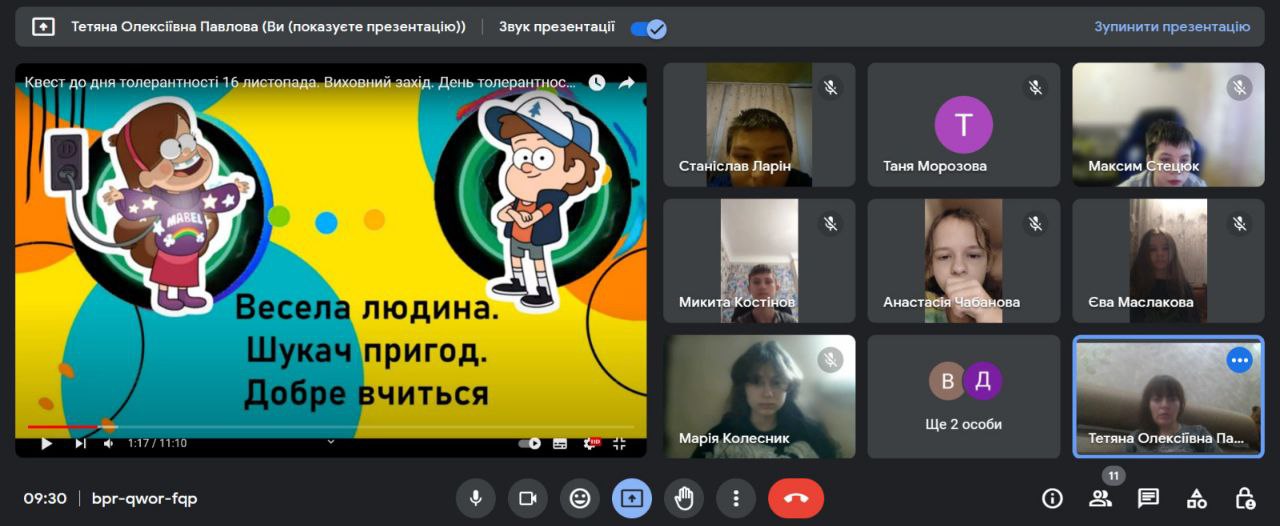
Task: Click the muted mic icon on Марія Колесник tile
Action: click(x=830, y=360)
